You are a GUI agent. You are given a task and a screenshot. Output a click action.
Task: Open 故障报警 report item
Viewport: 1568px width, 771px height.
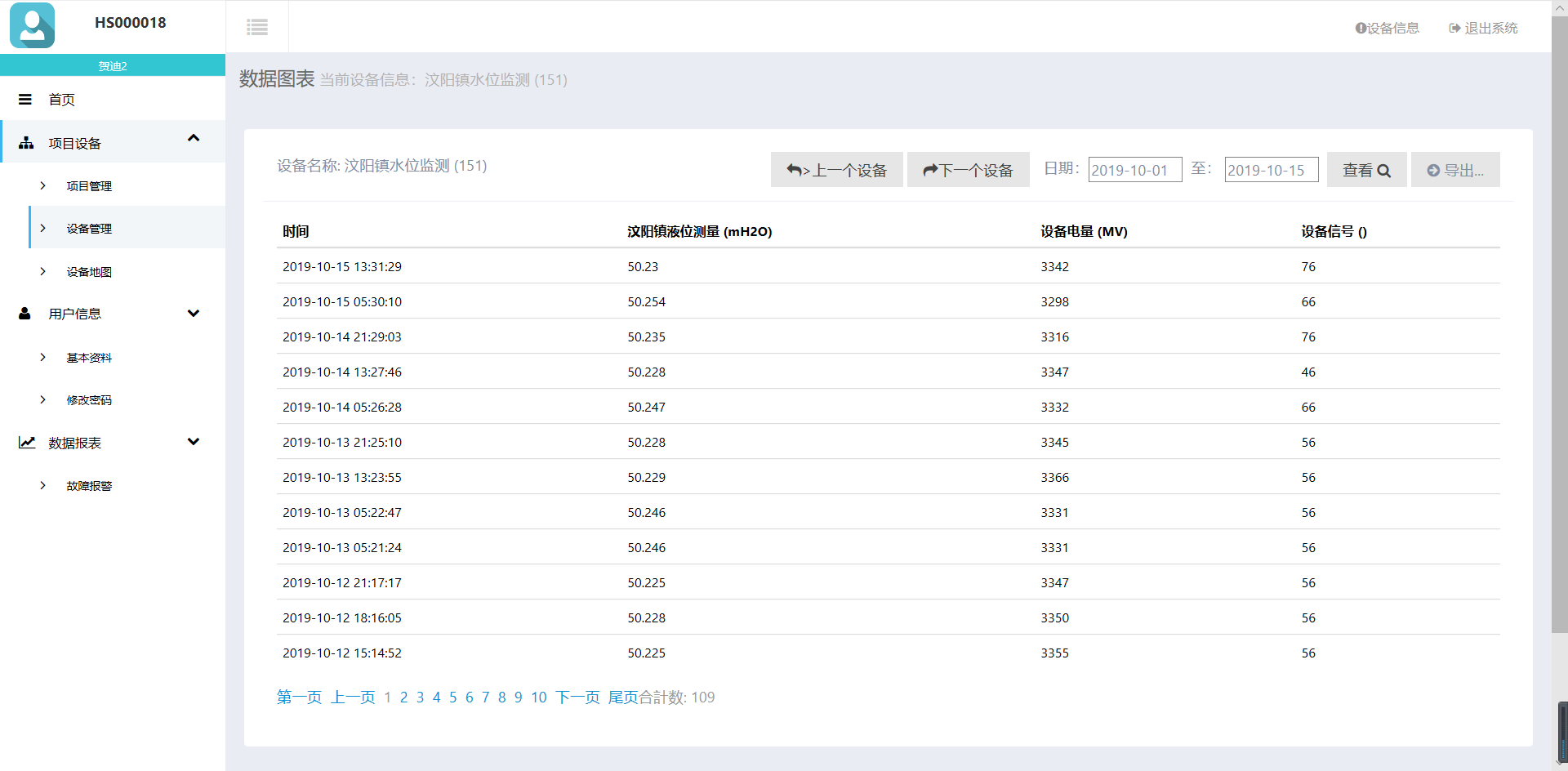point(89,486)
